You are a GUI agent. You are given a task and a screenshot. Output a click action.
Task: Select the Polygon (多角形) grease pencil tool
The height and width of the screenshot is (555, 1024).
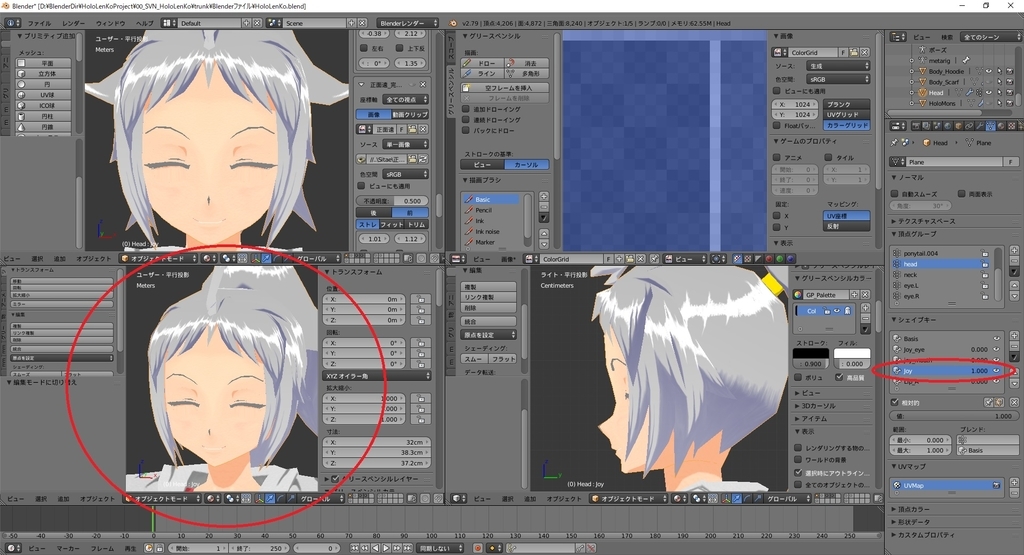(x=528, y=74)
